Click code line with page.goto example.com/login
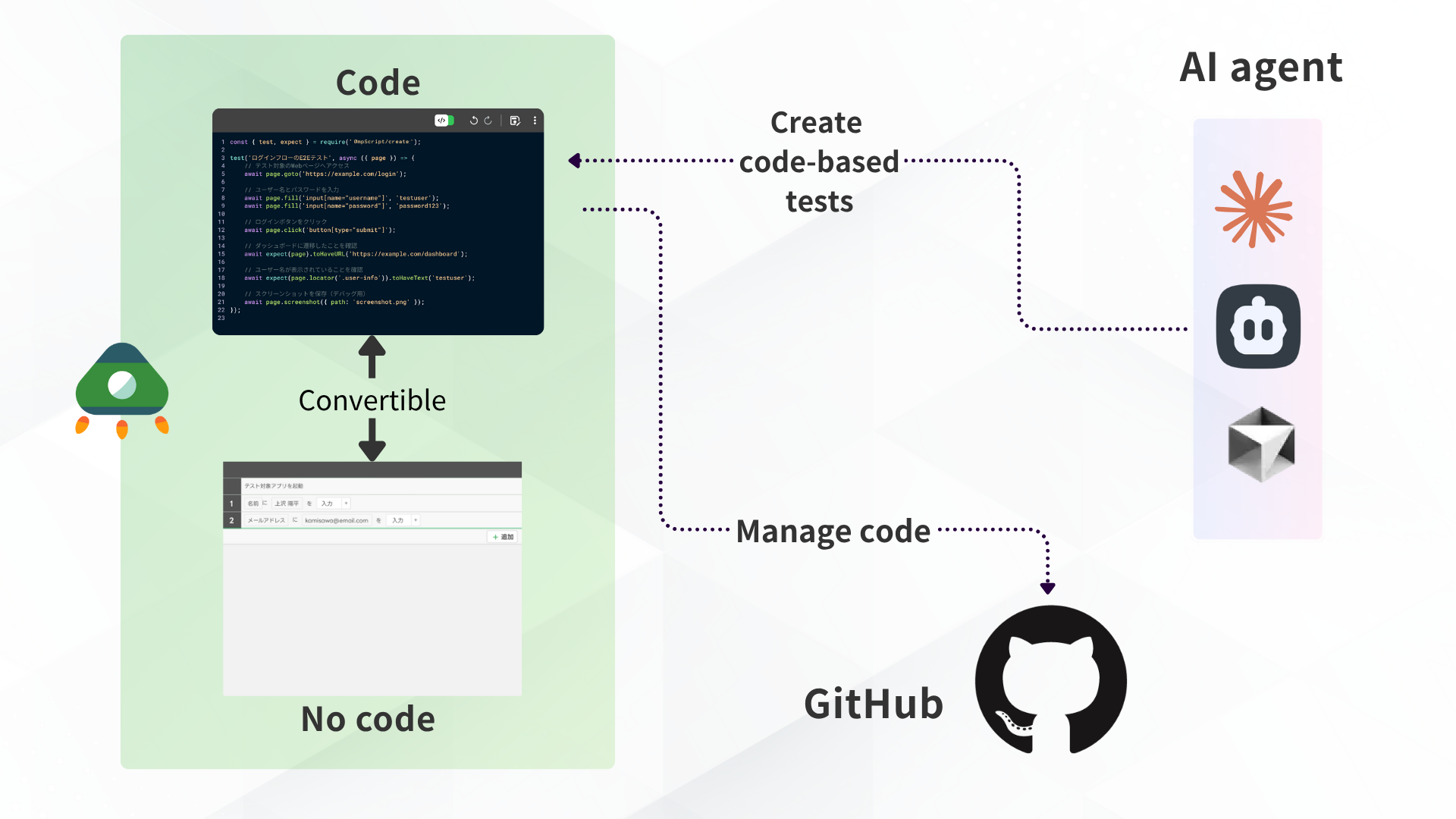Image resolution: width=1456 pixels, height=819 pixels. [x=325, y=174]
